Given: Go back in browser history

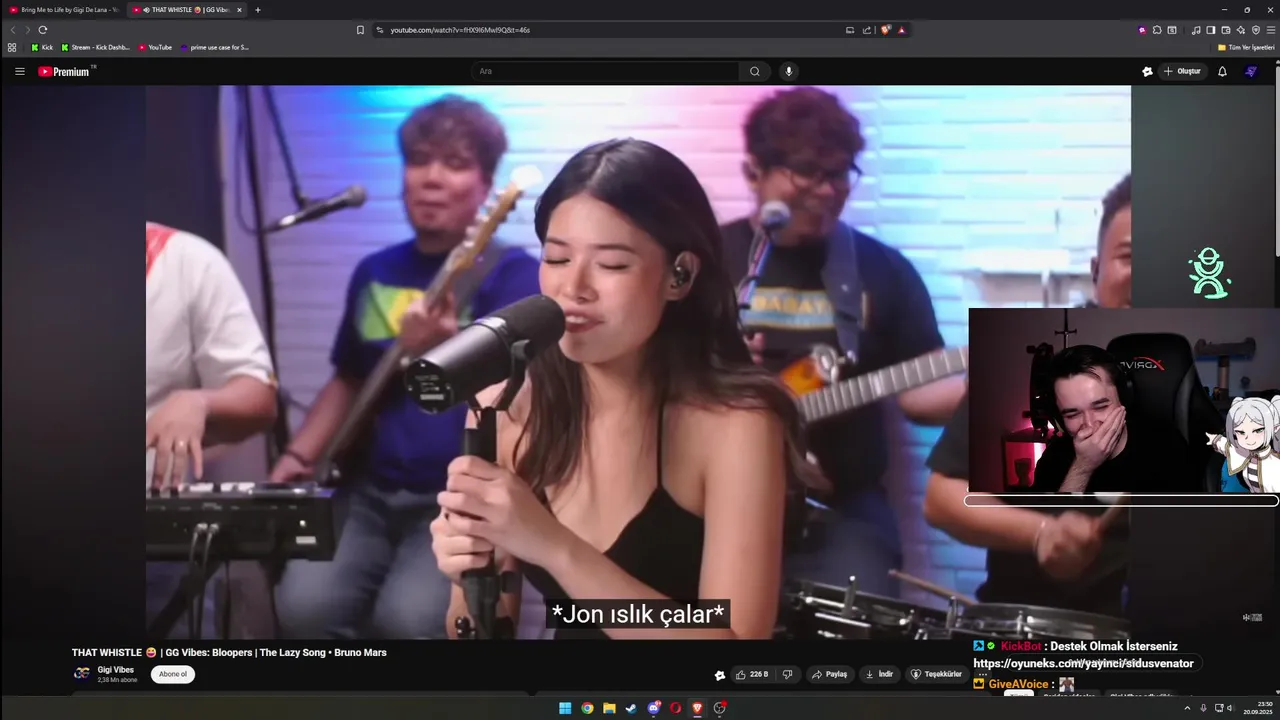Looking at the screenshot, I should (x=13, y=30).
